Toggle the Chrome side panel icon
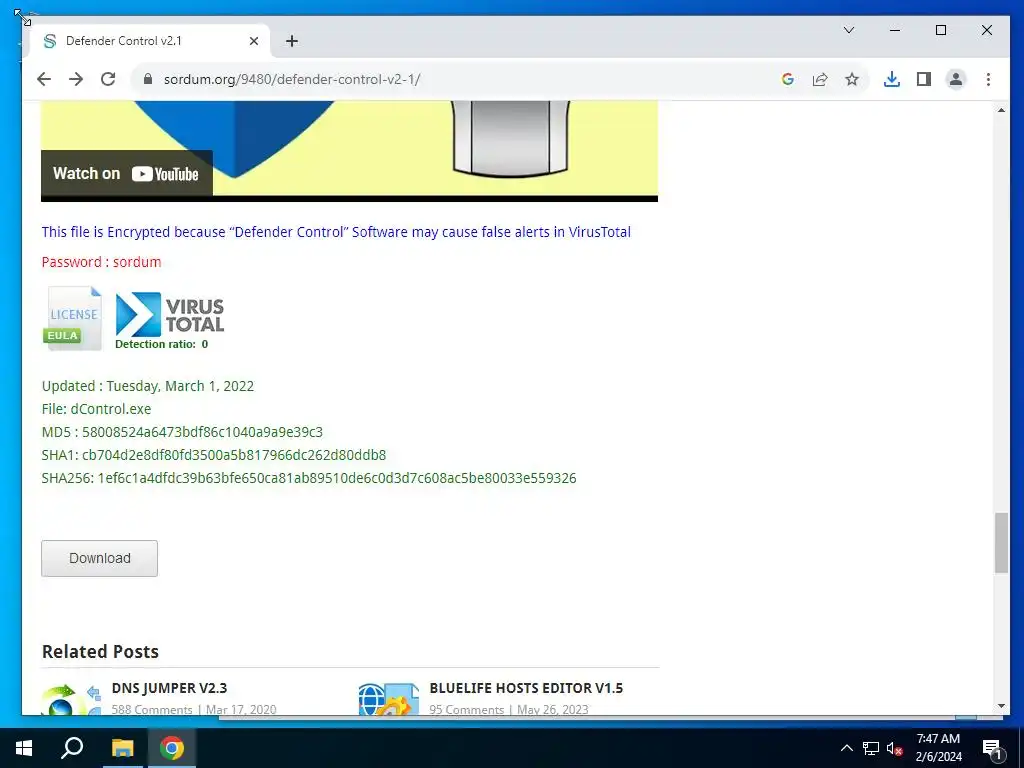 (923, 79)
